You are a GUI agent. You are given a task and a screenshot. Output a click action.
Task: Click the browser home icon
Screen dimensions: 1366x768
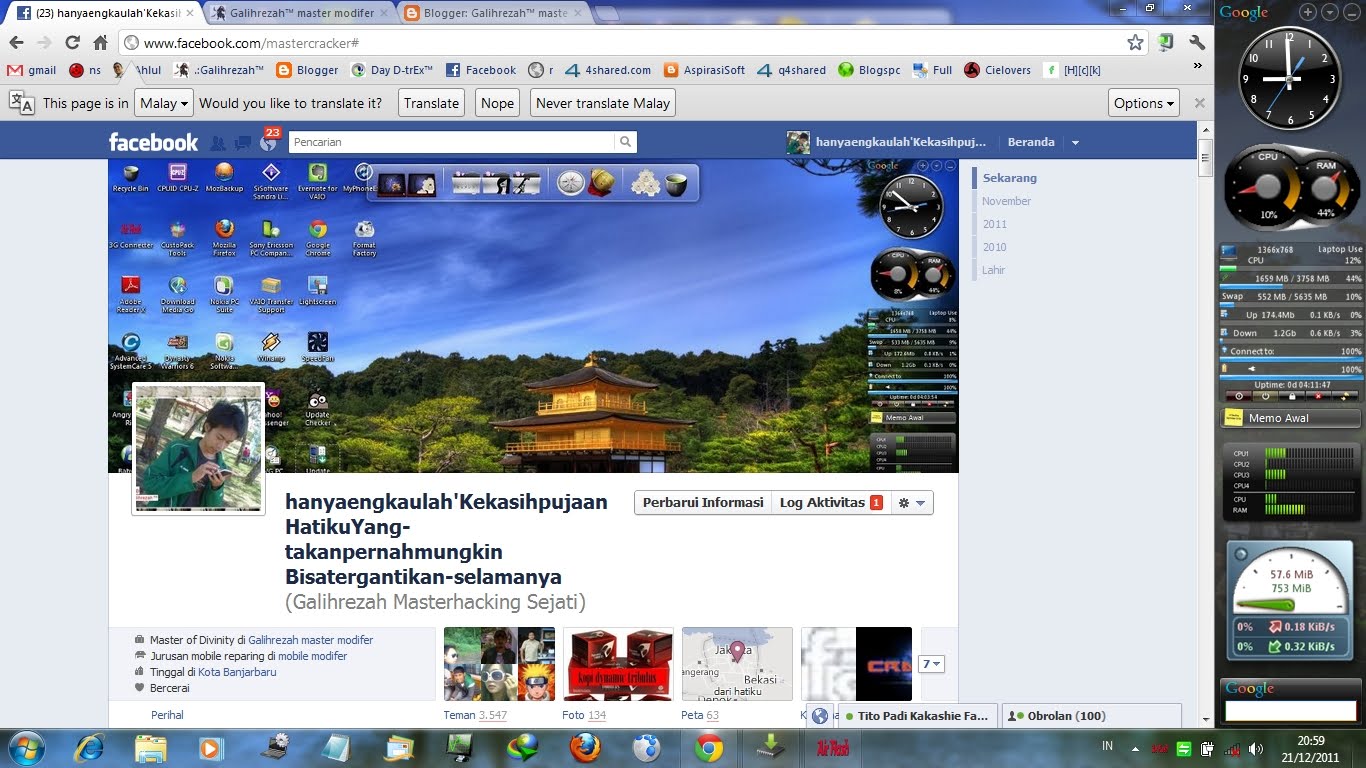[99, 44]
